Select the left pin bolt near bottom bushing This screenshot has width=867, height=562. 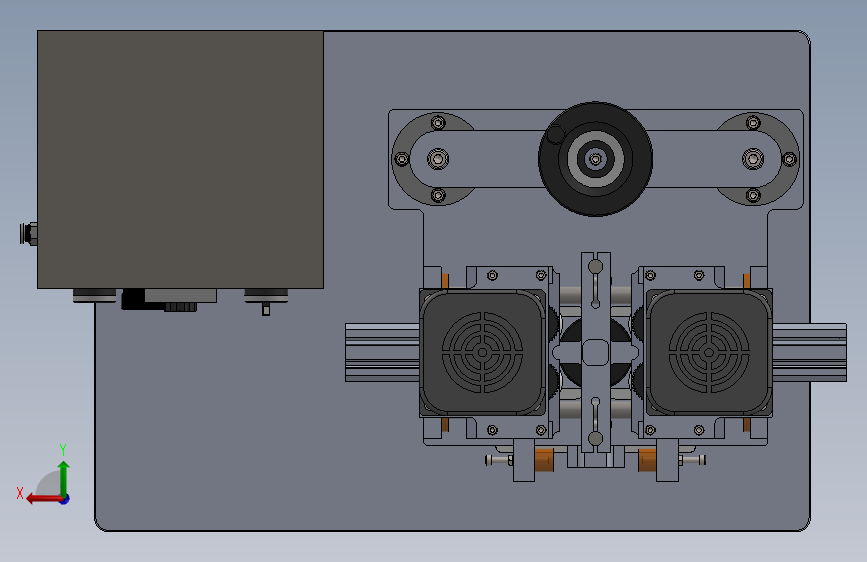click(x=499, y=460)
